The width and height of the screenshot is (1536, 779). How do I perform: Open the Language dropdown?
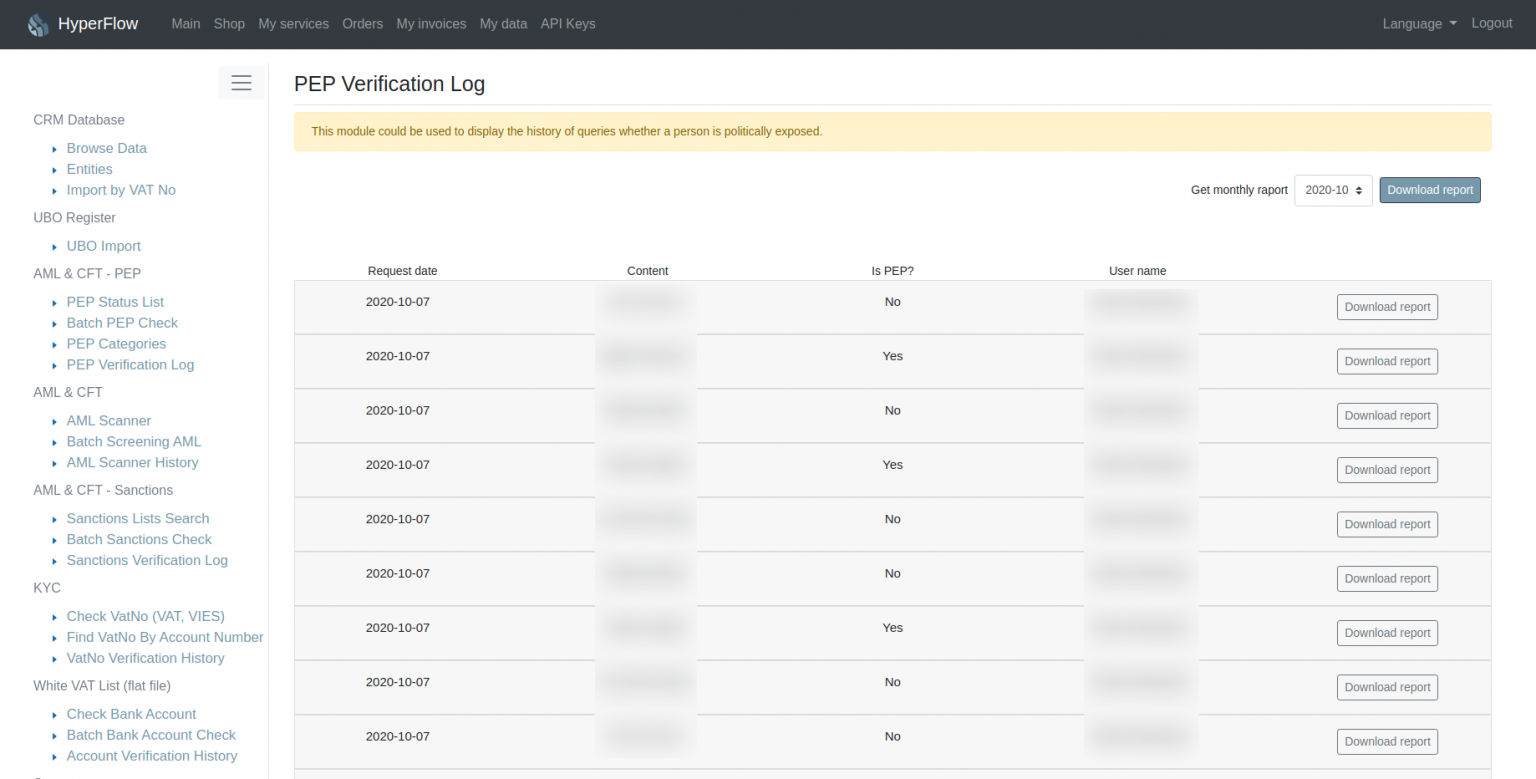[x=1418, y=23]
